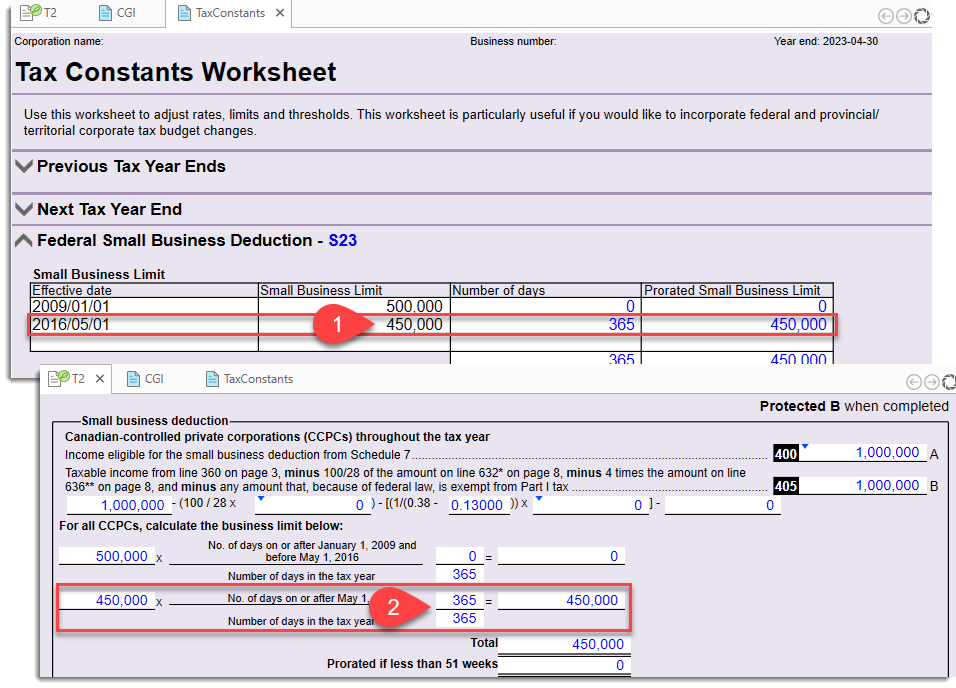Viewport: 956px width, 688px height.
Task: Click the 500,000 small business limit cell
Action: pyautogui.click(x=354, y=306)
